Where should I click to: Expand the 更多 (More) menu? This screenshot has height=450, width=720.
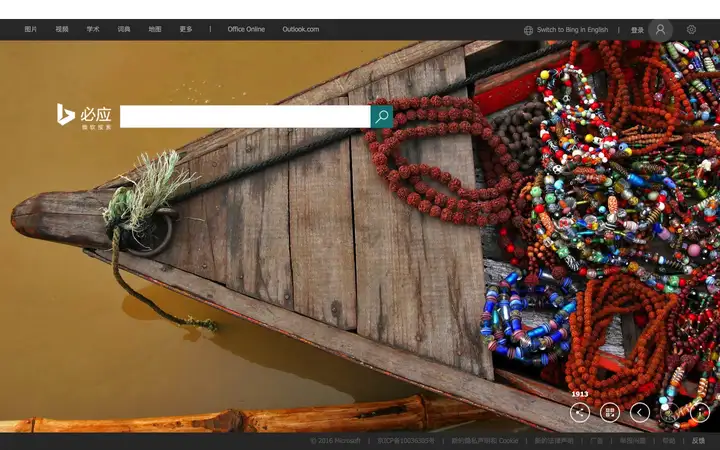(186, 29)
